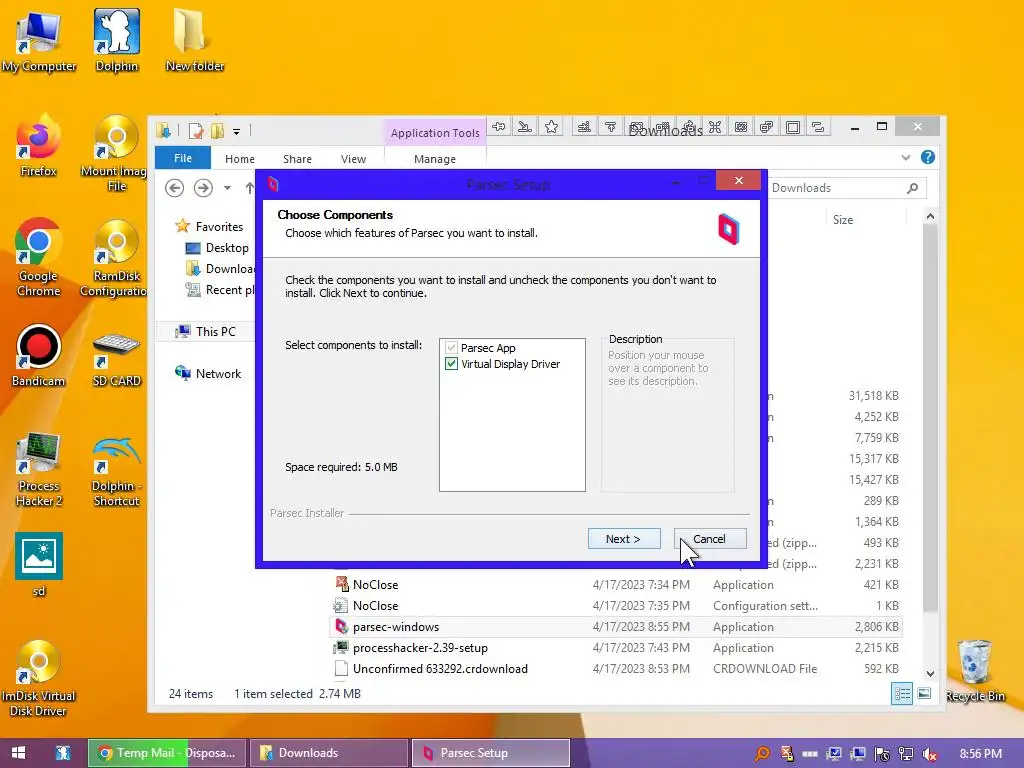Screen dimensions: 1024x768
Task: Open the Process Hacker 2 desktop shortcut
Action: pos(39,470)
